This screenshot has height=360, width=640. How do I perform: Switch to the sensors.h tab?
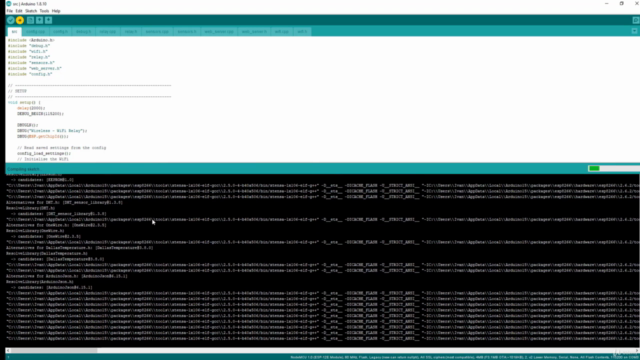[x=187, y=31]
